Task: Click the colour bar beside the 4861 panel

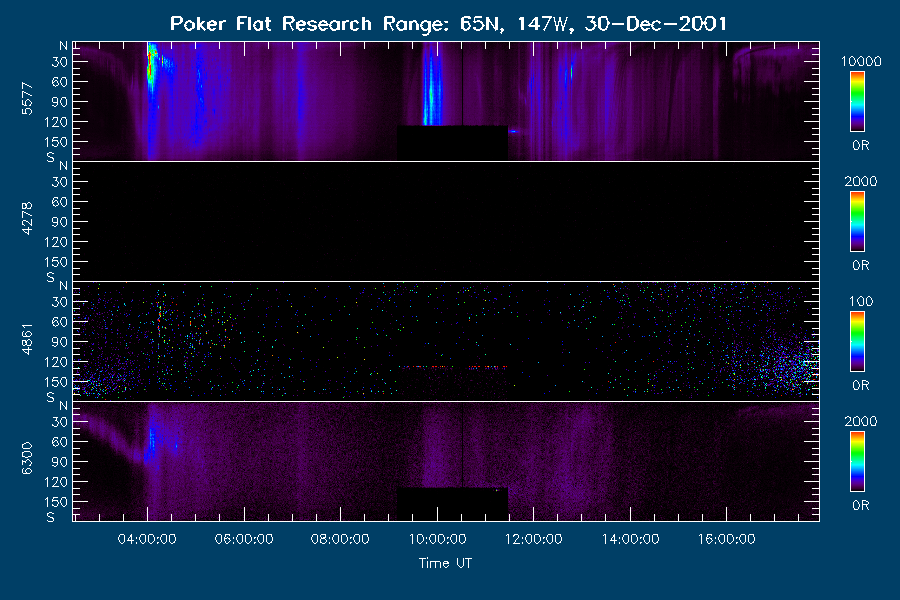Action: (x=858, y=342)
